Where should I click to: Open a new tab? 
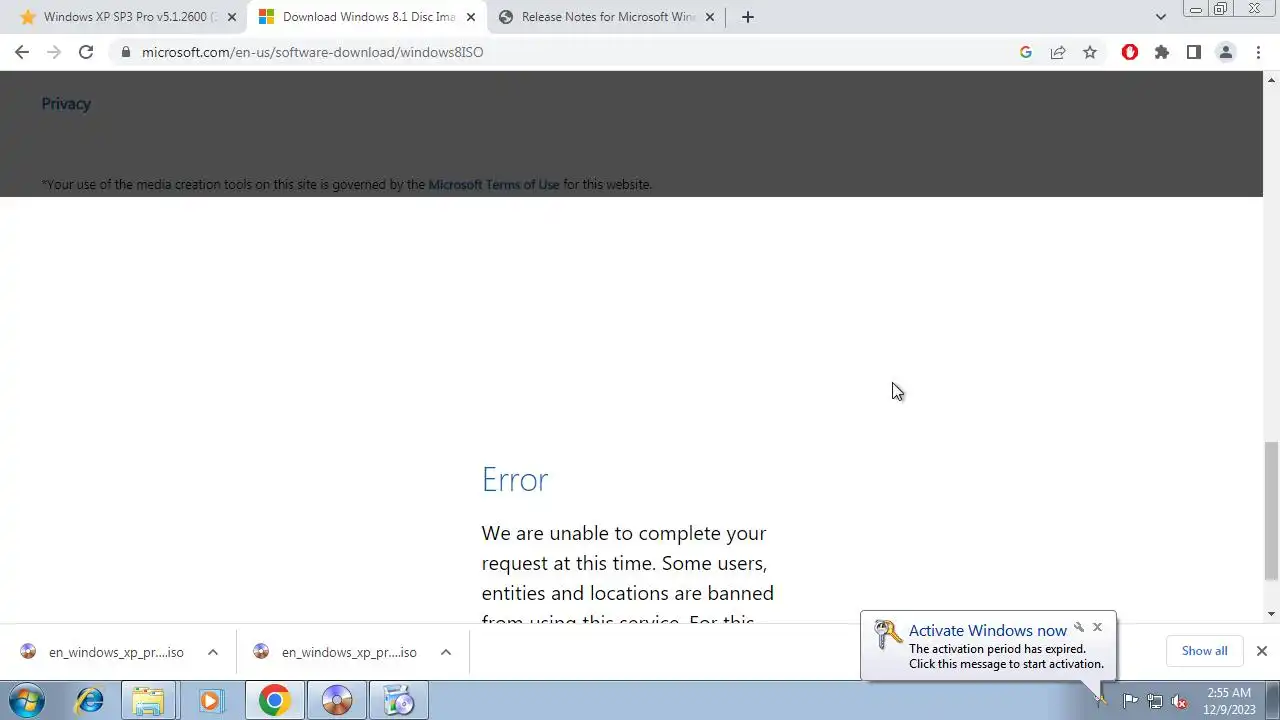pyautogui.click(x=748, y=17)
